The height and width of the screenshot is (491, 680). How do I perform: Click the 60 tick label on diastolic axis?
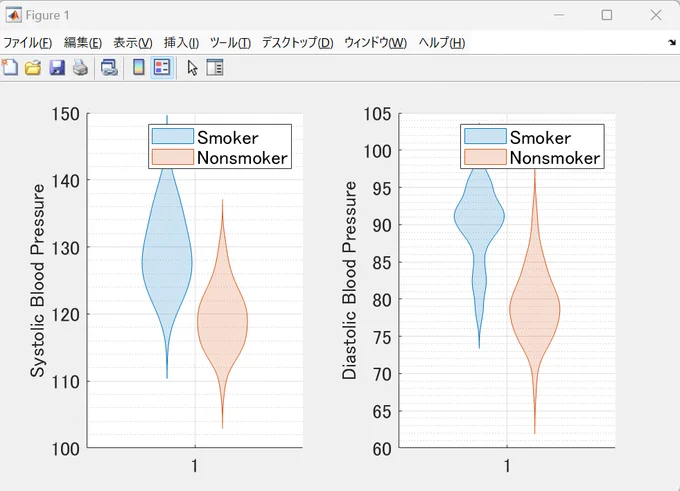(382, 449)
